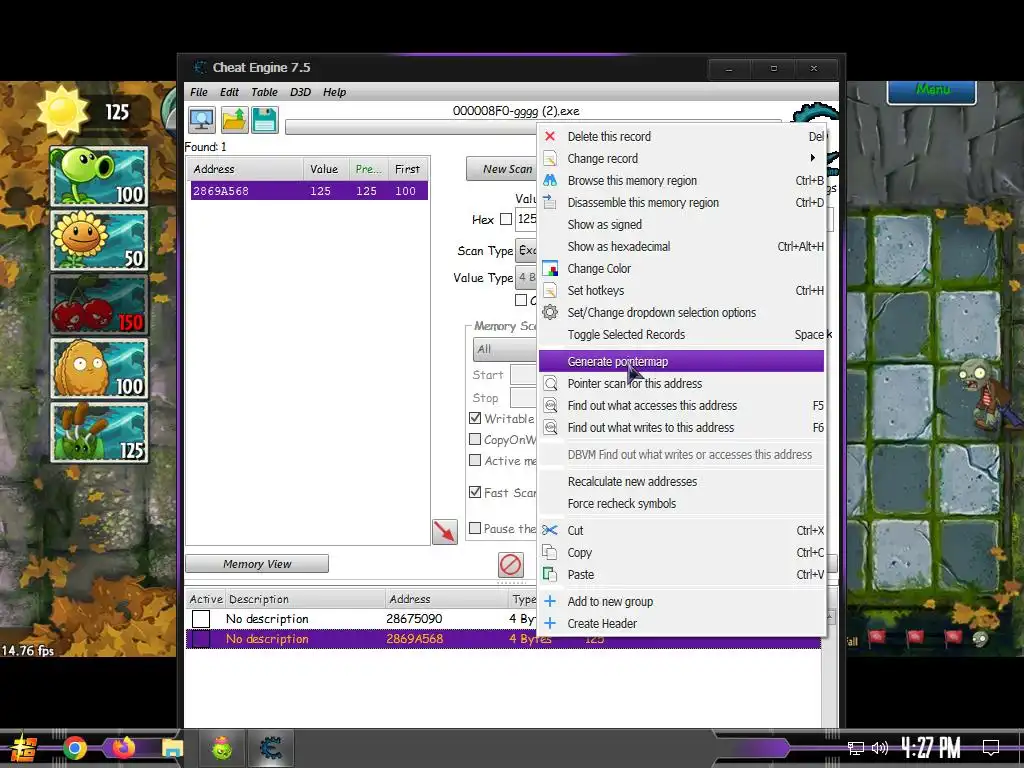Click the gear dropdown selection options icon
The height and width of the screenshot is (768, 1024).
click(x=550, y=312)
